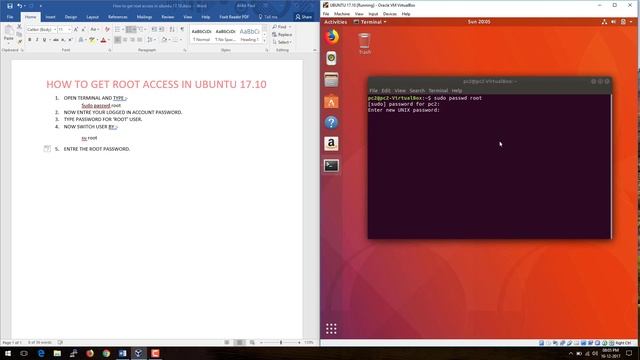Launch Firefox from the Ubuntu dock
Screen dimensions: 640x360
[331, 37]
